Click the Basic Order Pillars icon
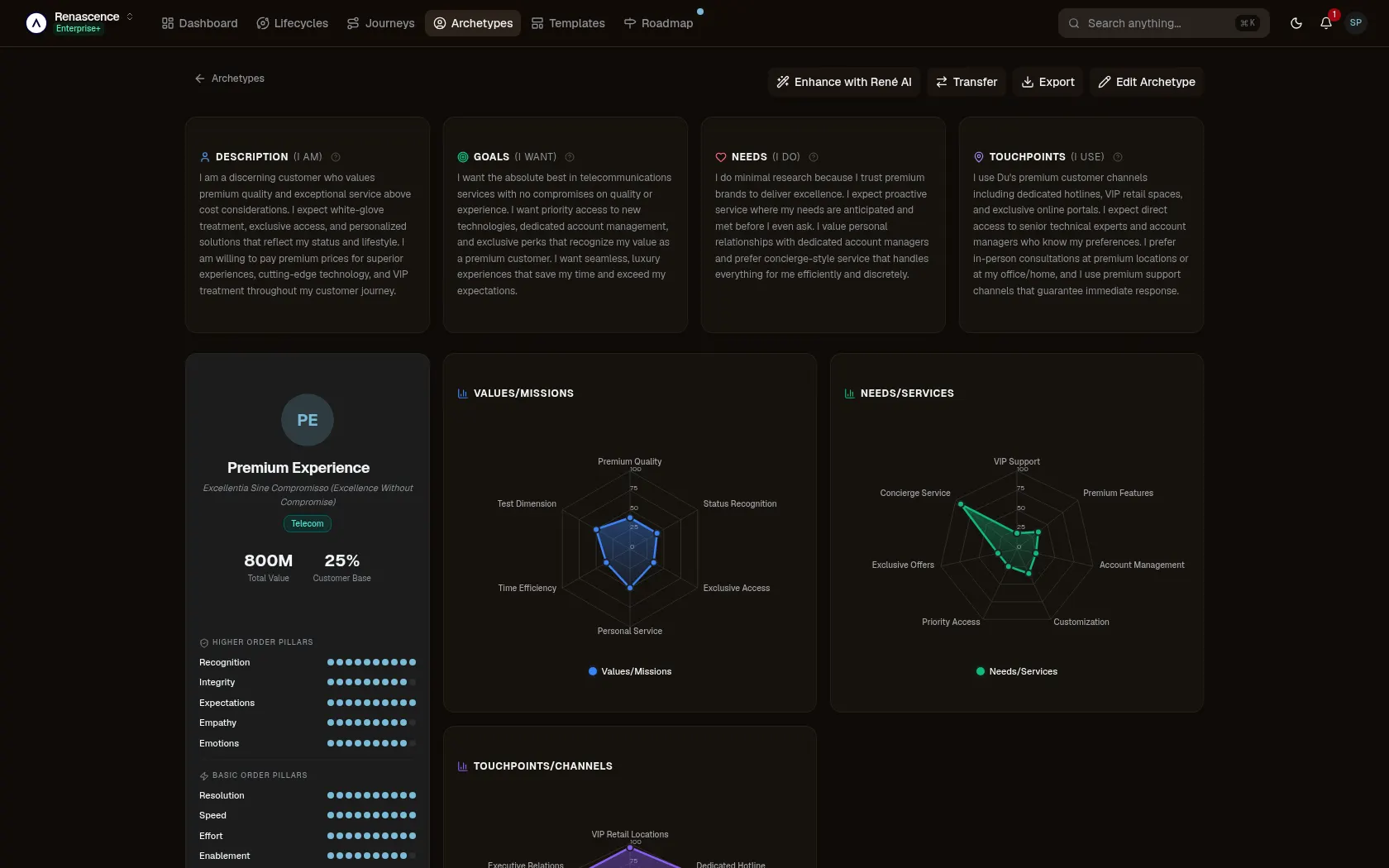Viewport: 1389px width, 868px height. click(x=204, y=775)
